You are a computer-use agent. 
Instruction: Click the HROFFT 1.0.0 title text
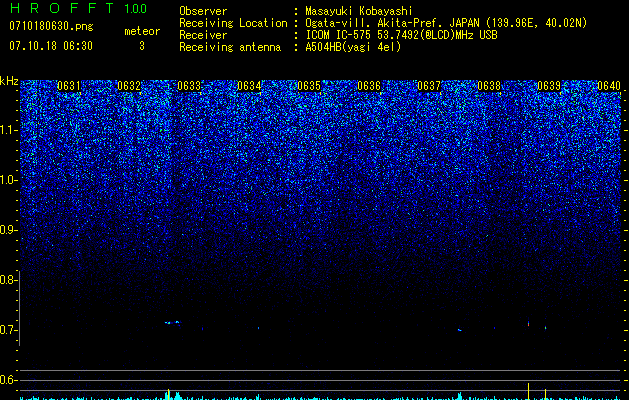78,8
